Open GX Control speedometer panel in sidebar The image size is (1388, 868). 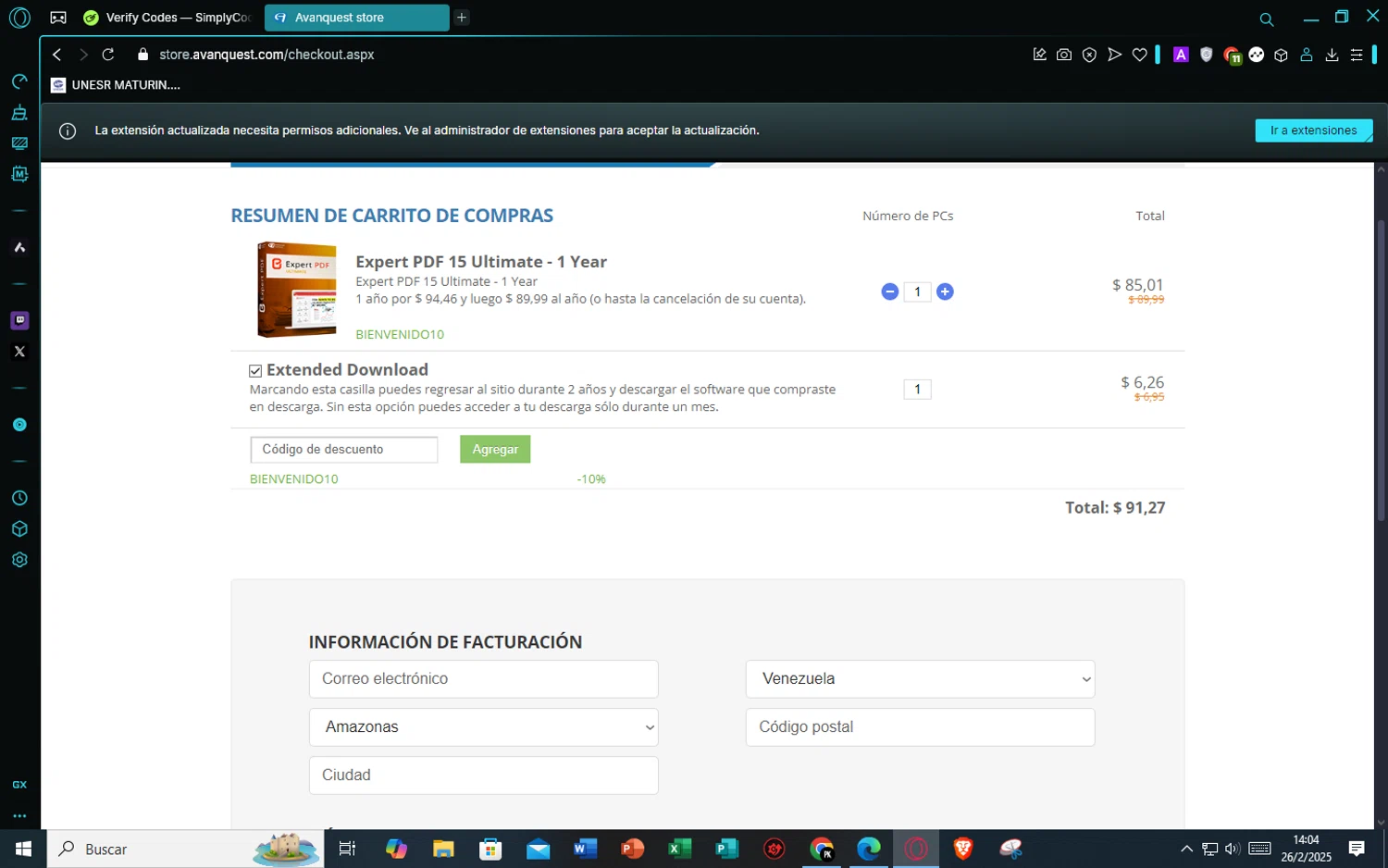(19, 82)
